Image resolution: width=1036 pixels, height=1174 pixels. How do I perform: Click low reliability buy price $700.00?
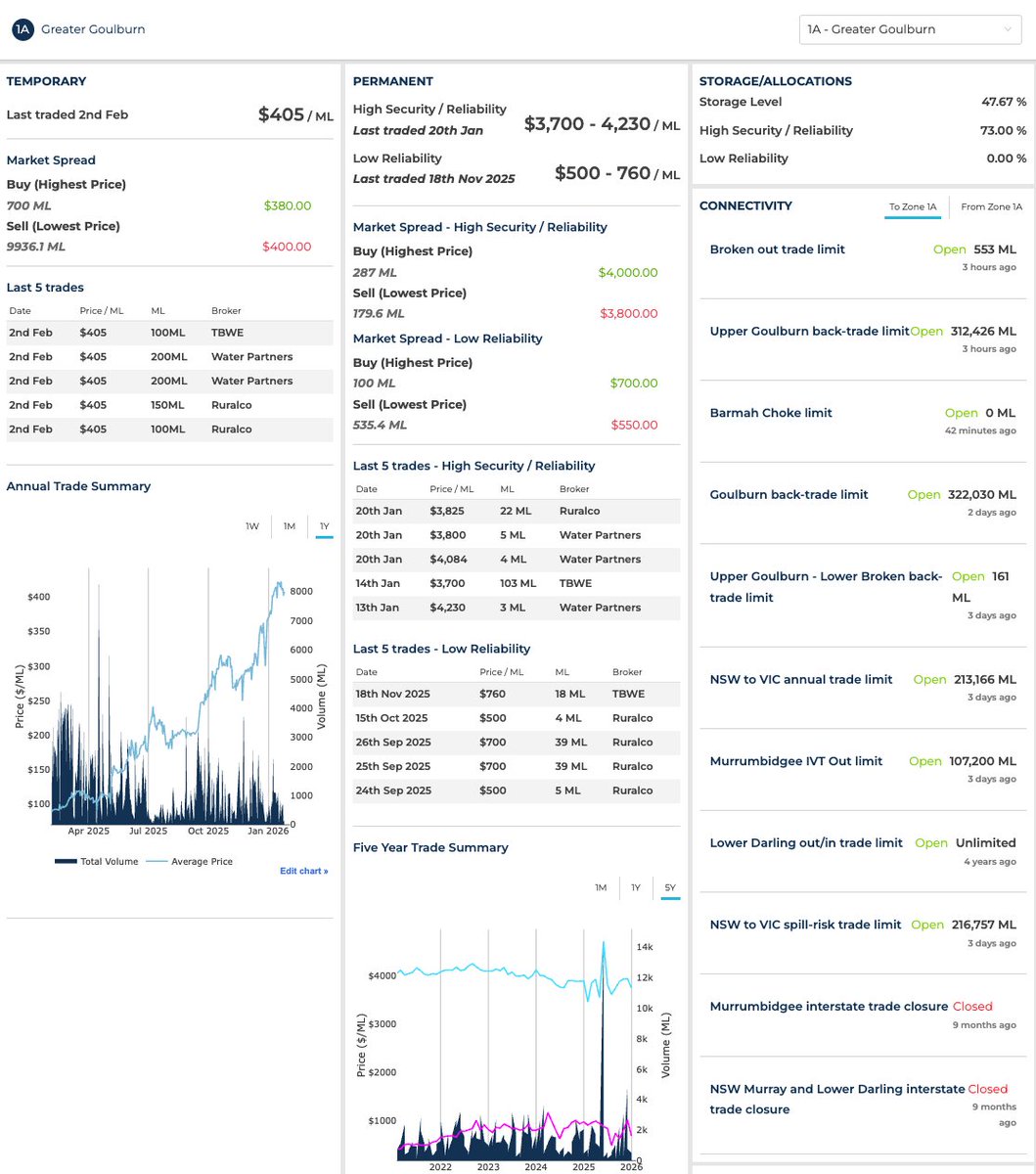[634, 384]
